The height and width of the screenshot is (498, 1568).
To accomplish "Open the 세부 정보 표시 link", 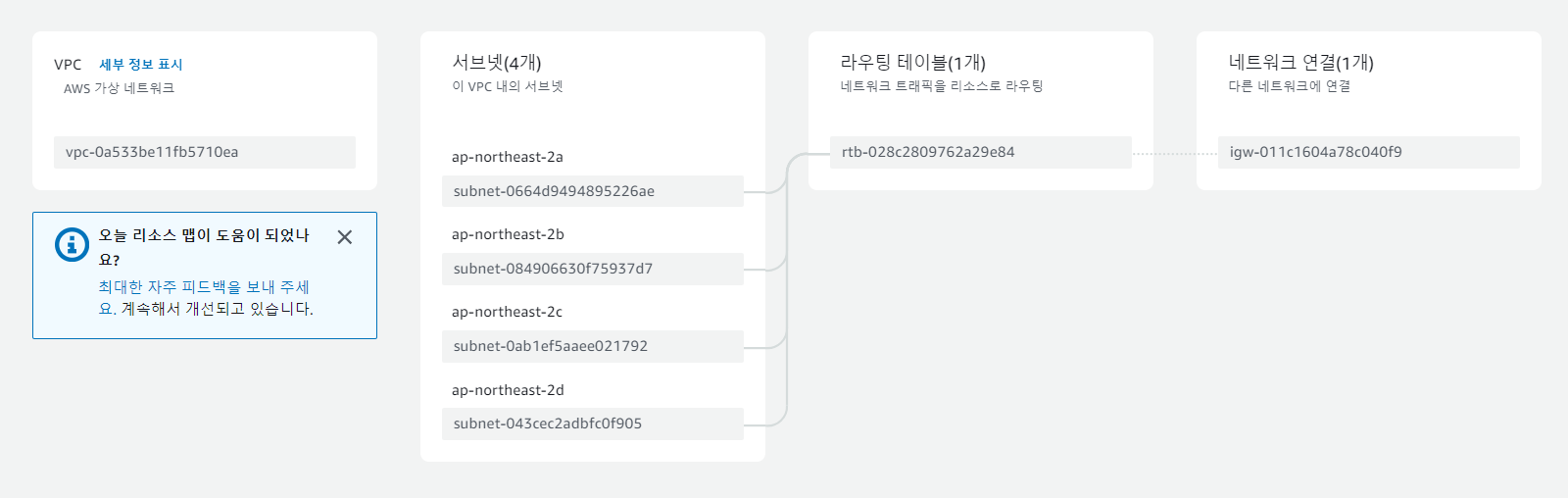I will click(141, 65).
